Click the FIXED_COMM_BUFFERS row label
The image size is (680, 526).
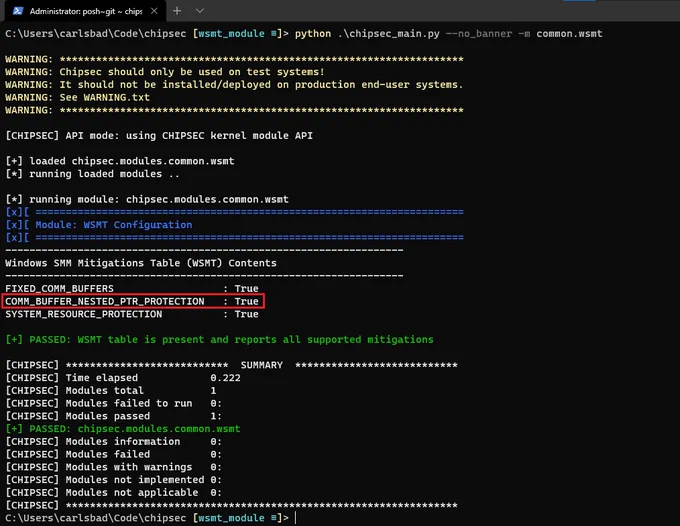(59, 289)
